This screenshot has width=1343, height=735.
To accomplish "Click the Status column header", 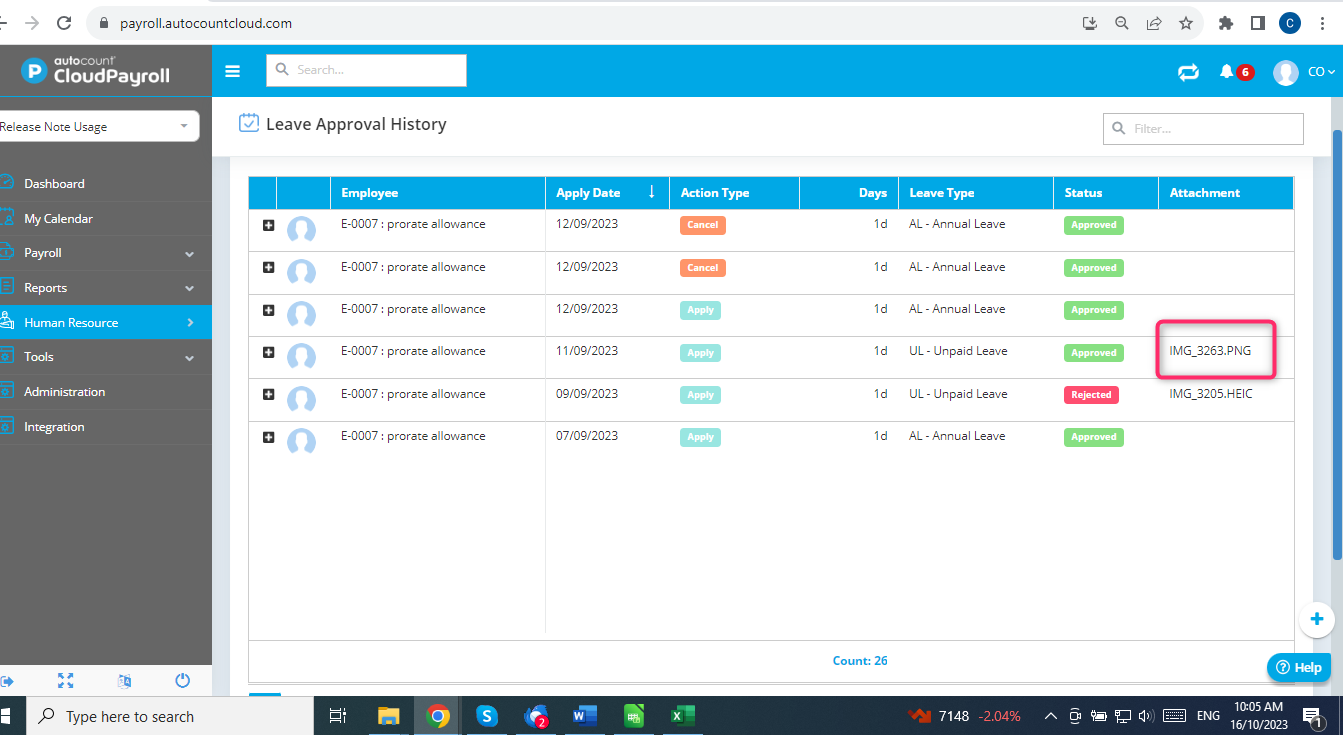I will (1105, 193).
